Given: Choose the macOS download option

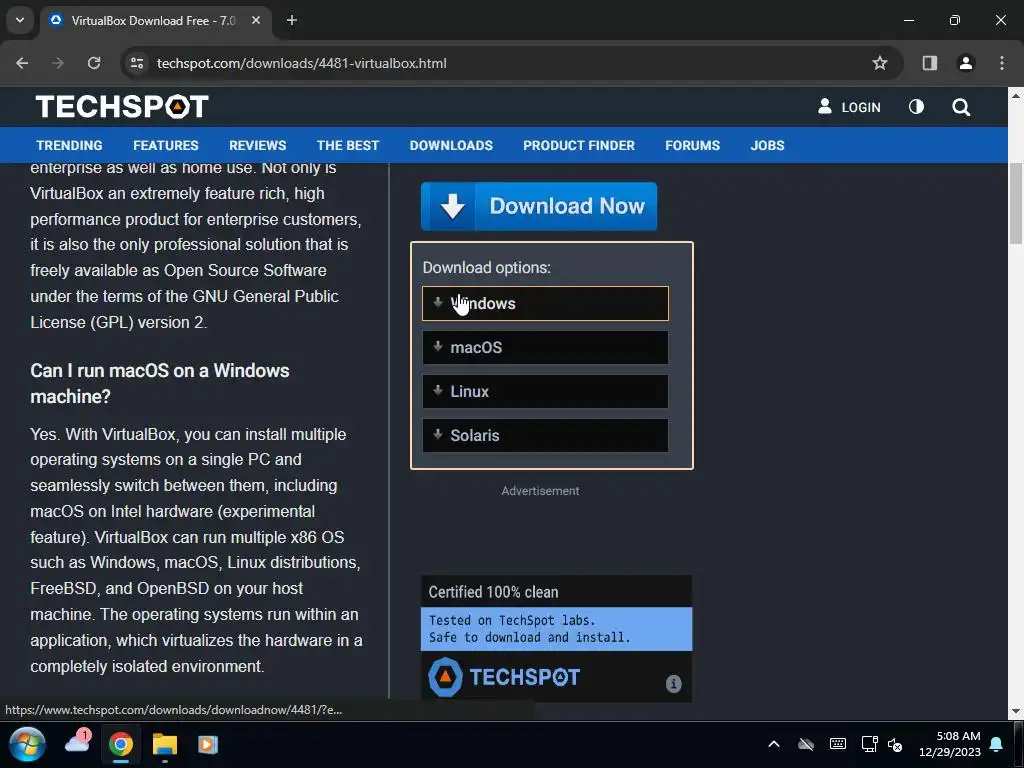Looking at the screenshot, I should pos(545,347).
